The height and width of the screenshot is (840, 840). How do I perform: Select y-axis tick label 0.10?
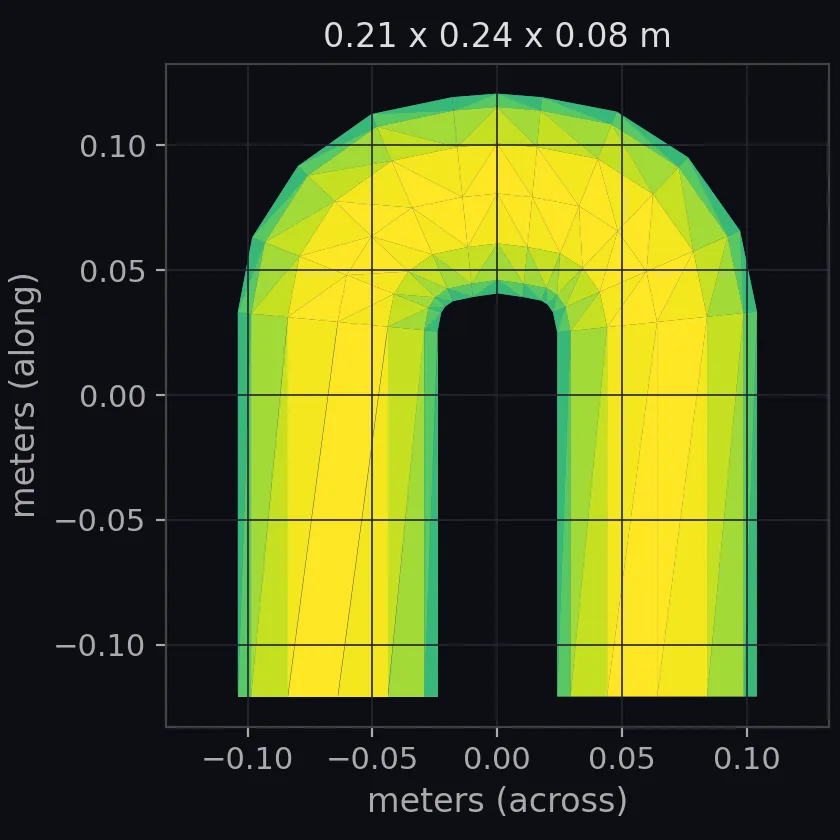112,146
